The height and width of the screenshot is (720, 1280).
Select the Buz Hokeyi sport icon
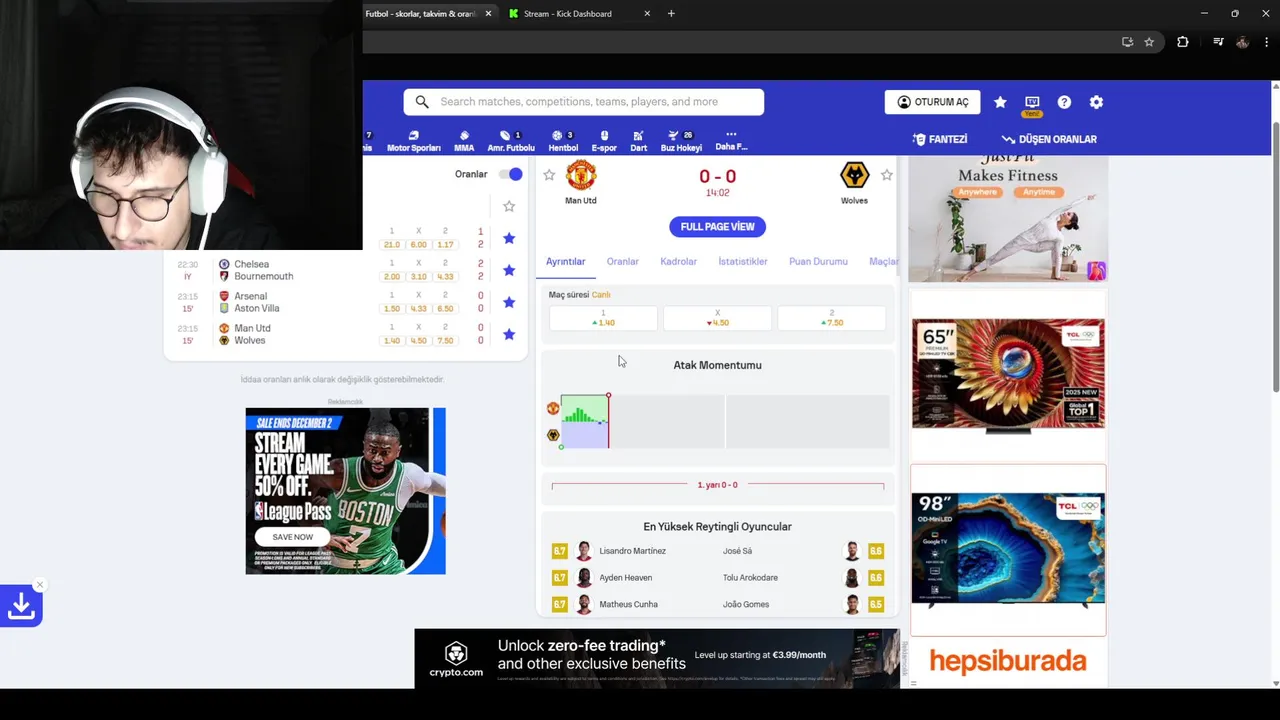[x=681, y=141]
